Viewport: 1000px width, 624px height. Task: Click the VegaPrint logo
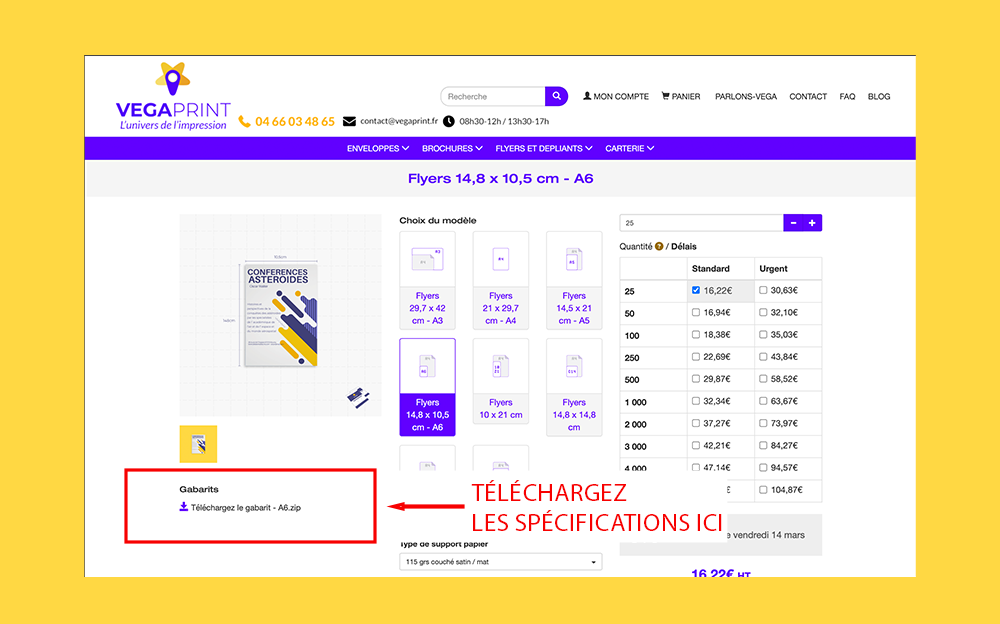(x=173, y=96)
